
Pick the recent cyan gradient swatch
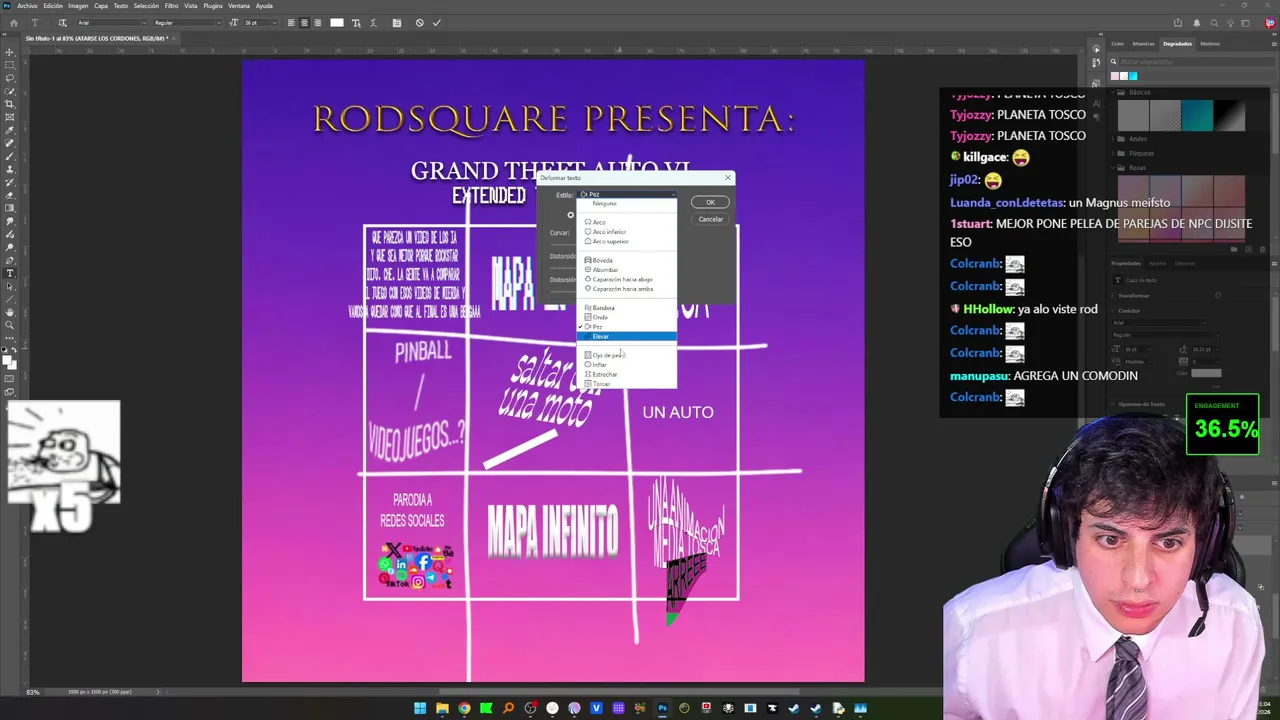[x=1132, y=76]
